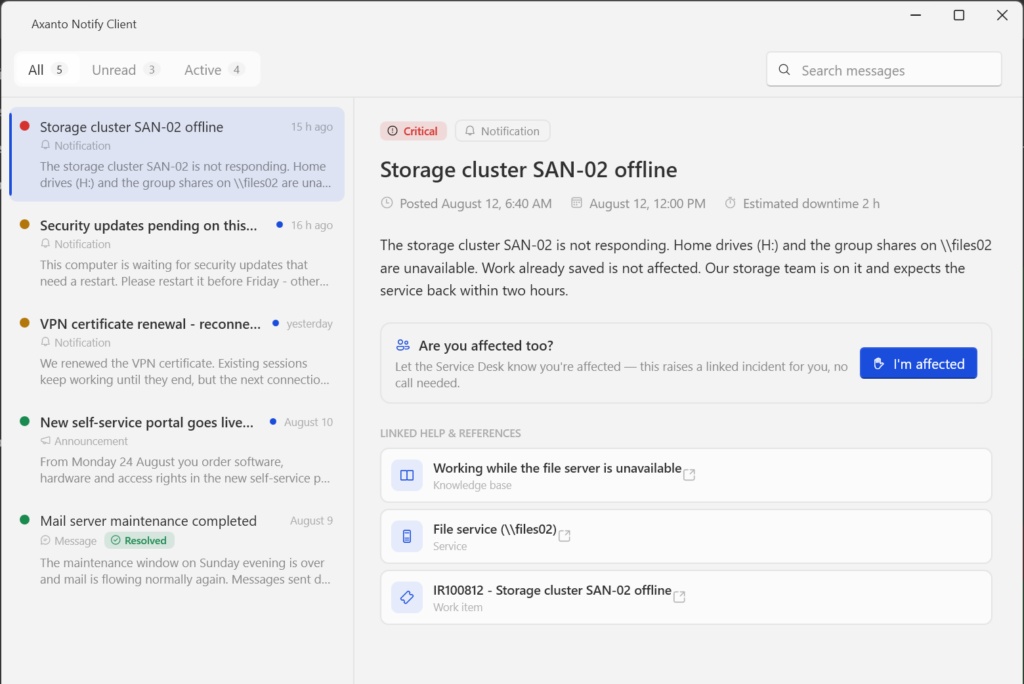Switch to the Unread tab
1024x684 pixels.
[x=125, y=70]
